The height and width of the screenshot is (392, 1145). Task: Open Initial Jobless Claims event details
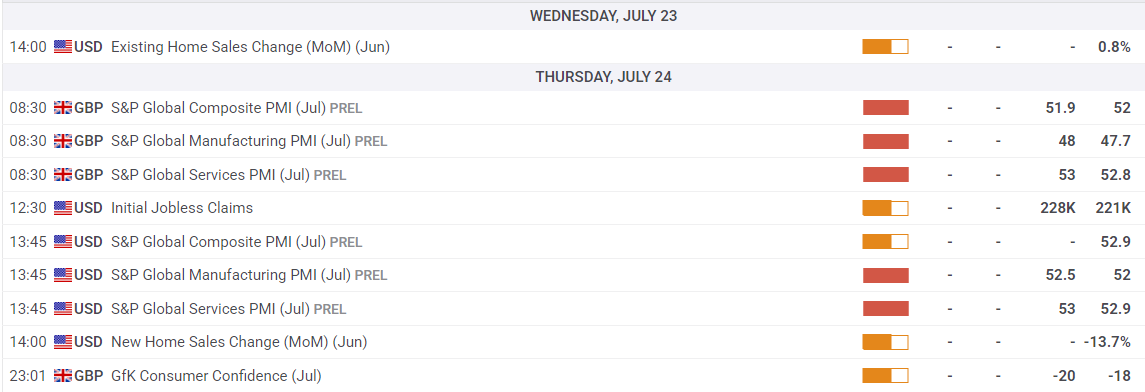click(182, 208)
